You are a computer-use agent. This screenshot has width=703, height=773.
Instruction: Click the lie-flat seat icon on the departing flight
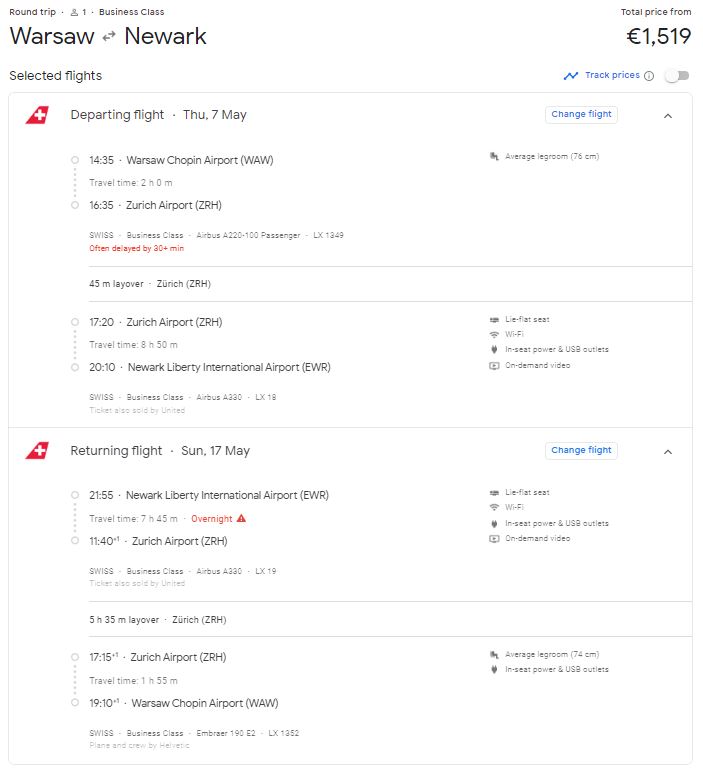494,319
